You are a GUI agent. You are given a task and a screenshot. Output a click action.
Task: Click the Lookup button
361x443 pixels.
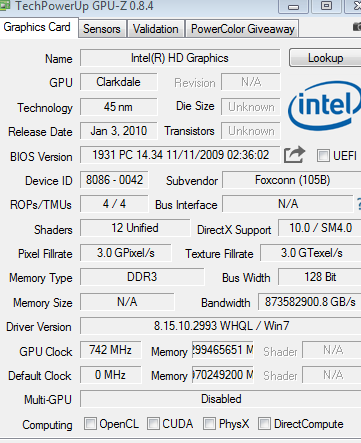325,58
